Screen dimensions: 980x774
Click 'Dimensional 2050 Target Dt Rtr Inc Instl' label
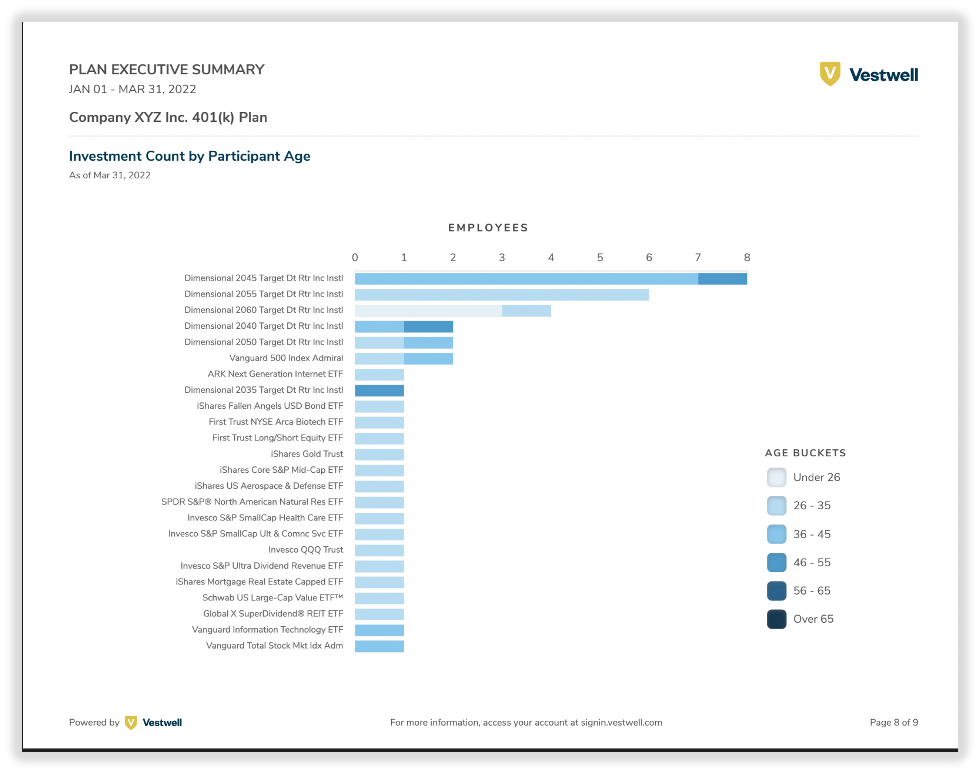click(264, 342)
